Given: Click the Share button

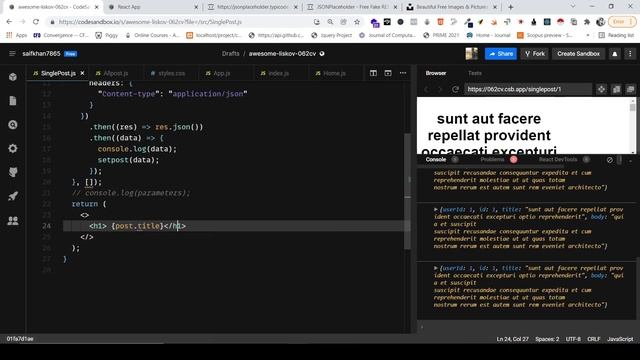Looking at the screenshot, I should (501, 53).
